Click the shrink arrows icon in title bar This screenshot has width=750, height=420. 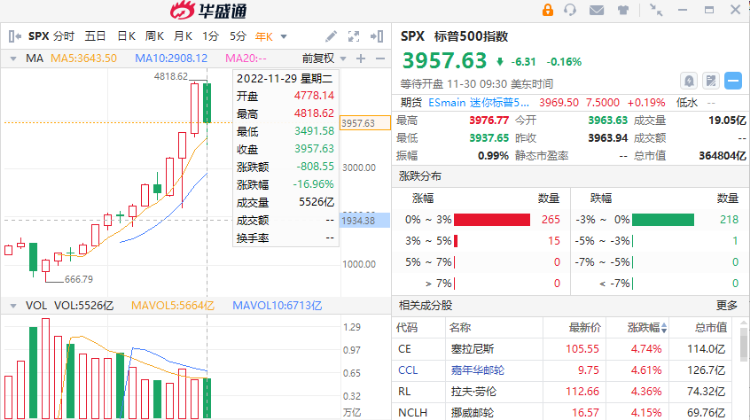tap(656, 10)
